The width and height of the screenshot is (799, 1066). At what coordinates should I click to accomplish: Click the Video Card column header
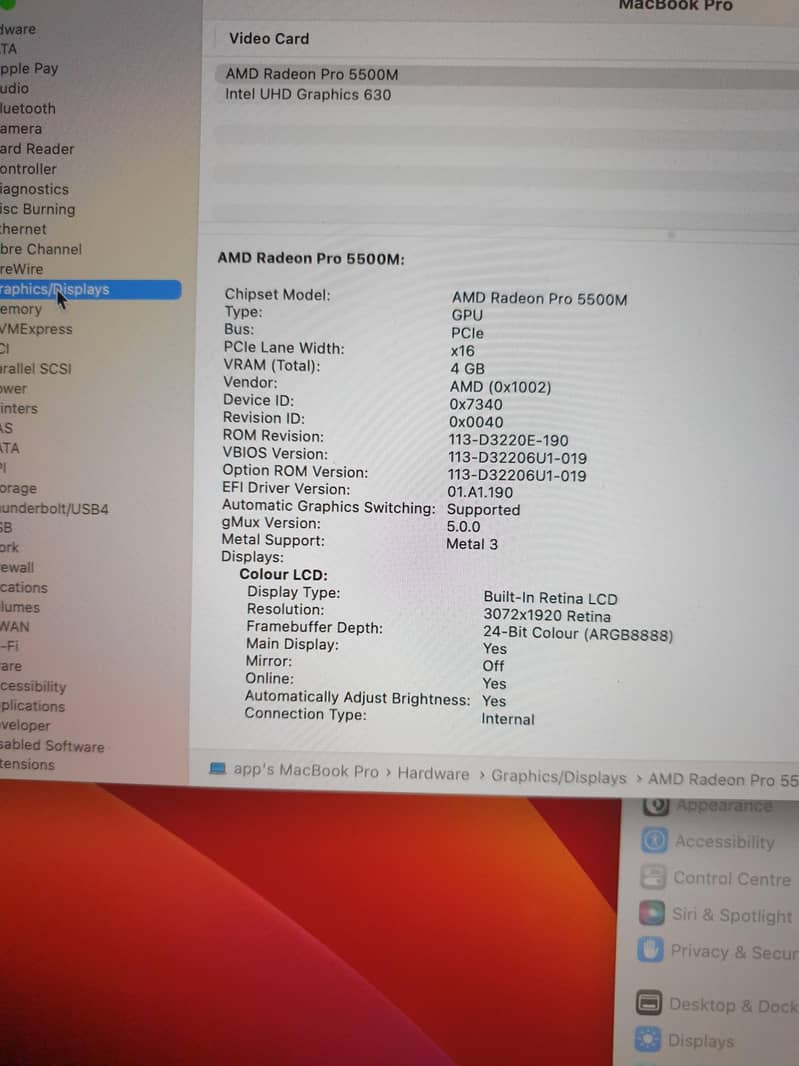click(x=269, y=39)
